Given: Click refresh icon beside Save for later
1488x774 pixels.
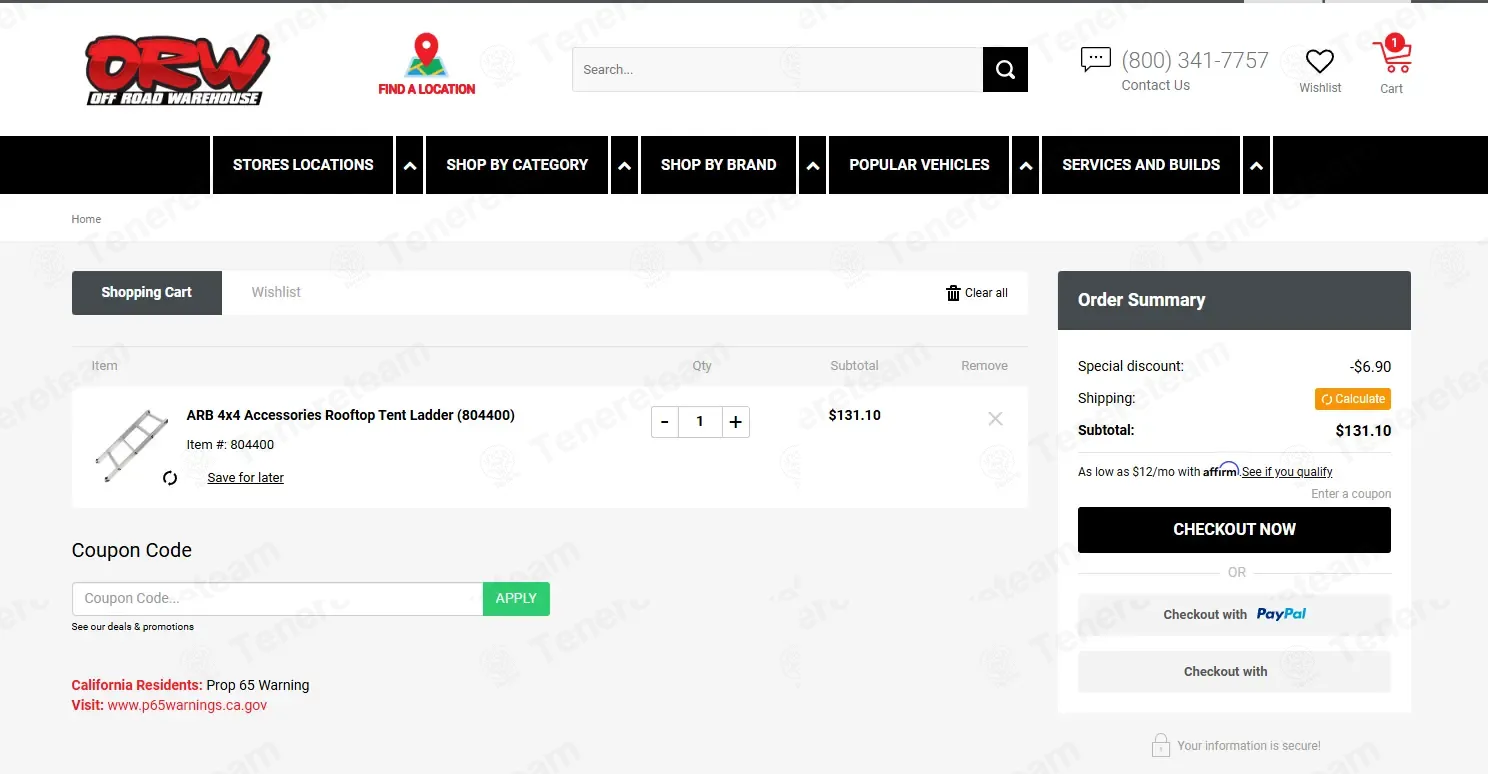Looking at the screenshot, I should pos(170,478).
